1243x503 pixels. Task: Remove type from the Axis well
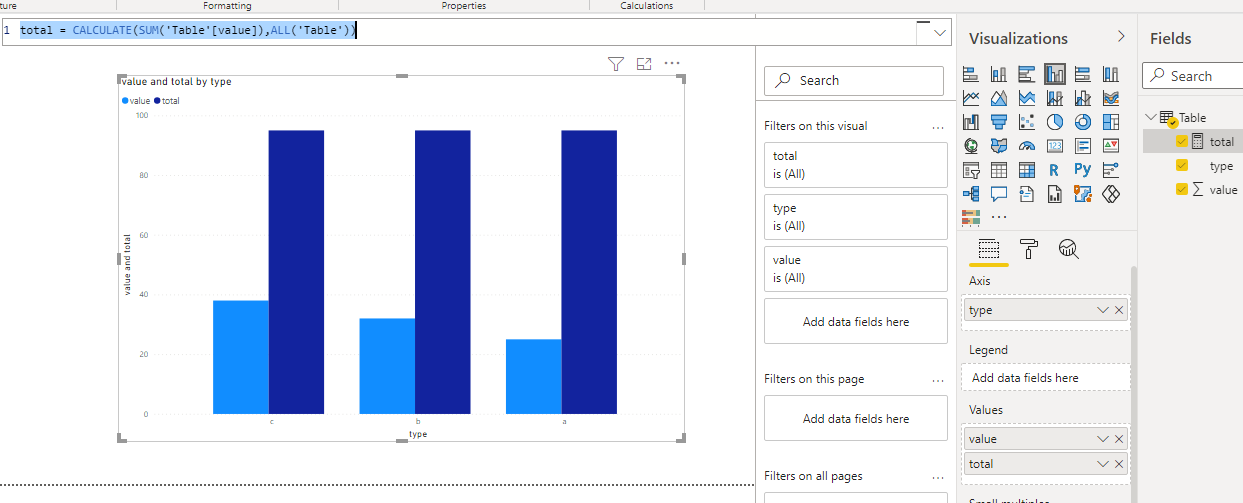(x=1119, y=310)
